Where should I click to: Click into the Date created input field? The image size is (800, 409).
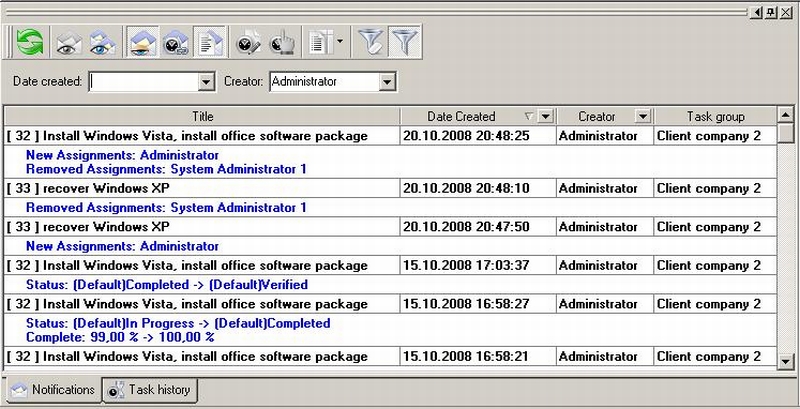point(143,82)
